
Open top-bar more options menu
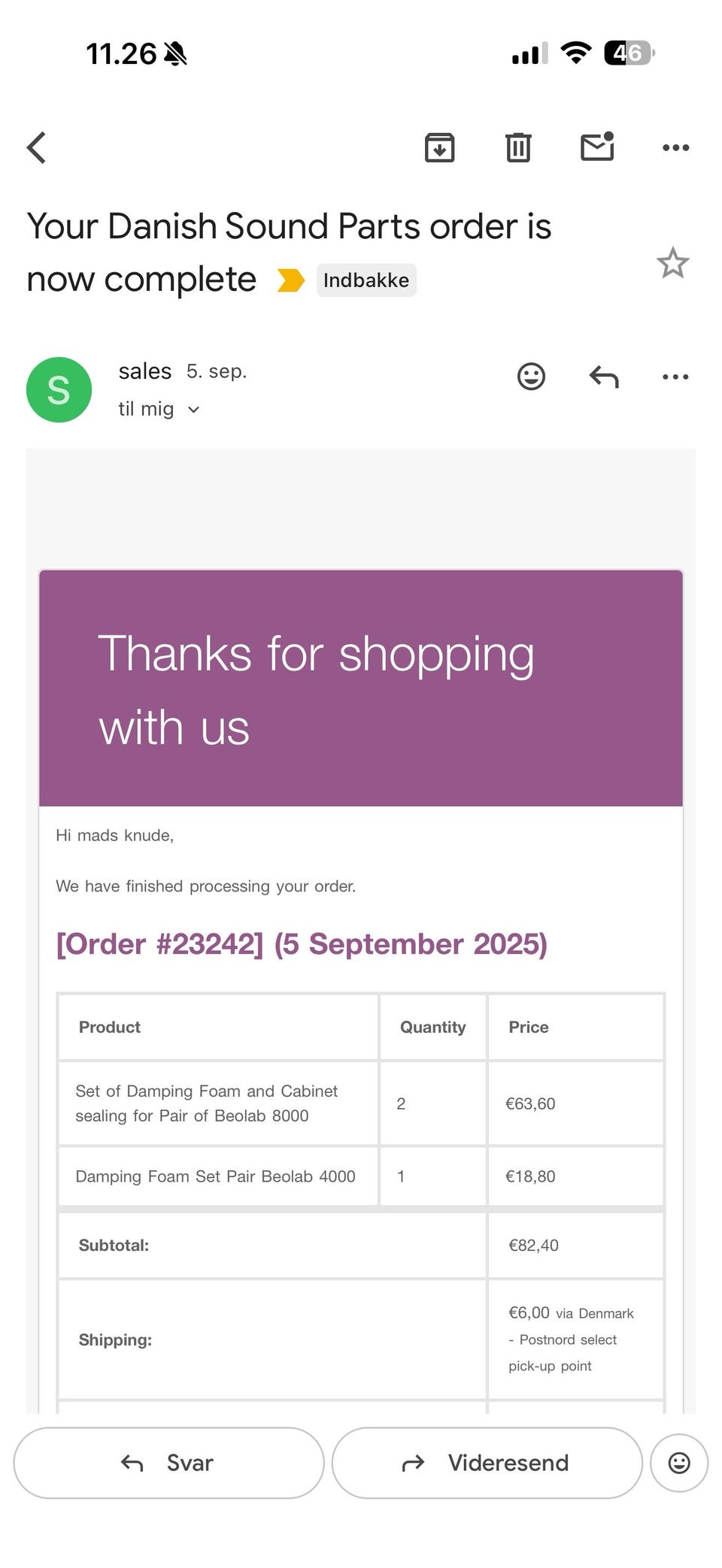coord(675,147)
